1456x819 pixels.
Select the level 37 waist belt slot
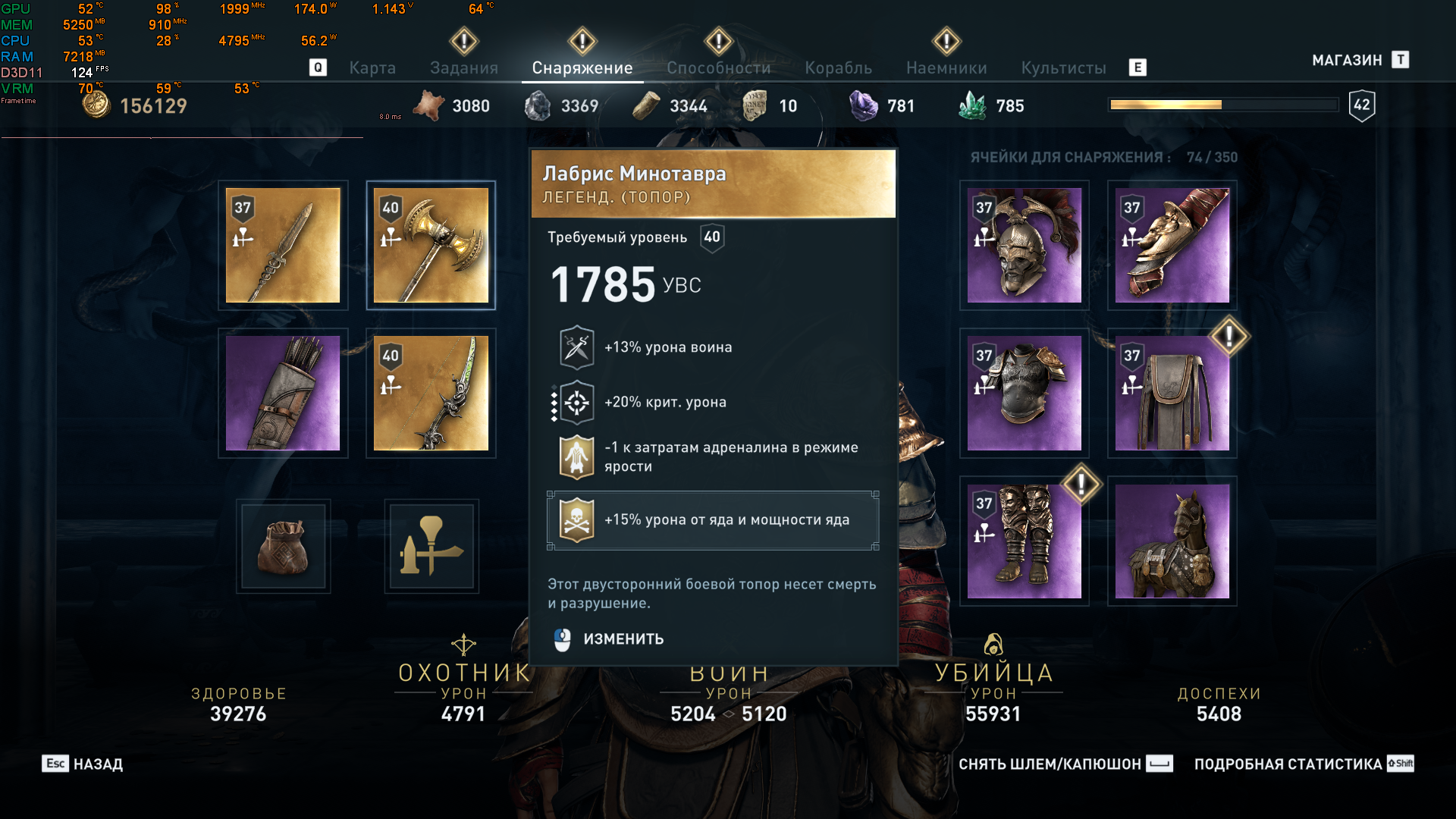click(x=1172, y=393)
